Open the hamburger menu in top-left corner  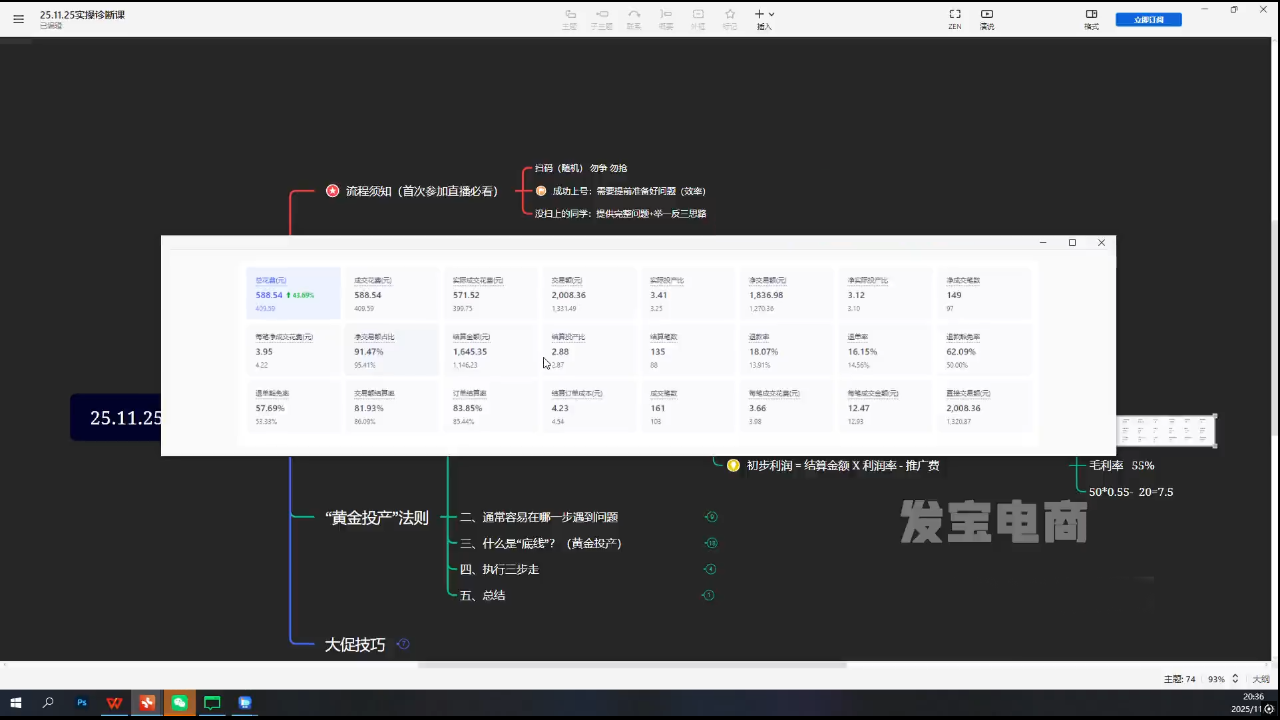coord(18,19)
